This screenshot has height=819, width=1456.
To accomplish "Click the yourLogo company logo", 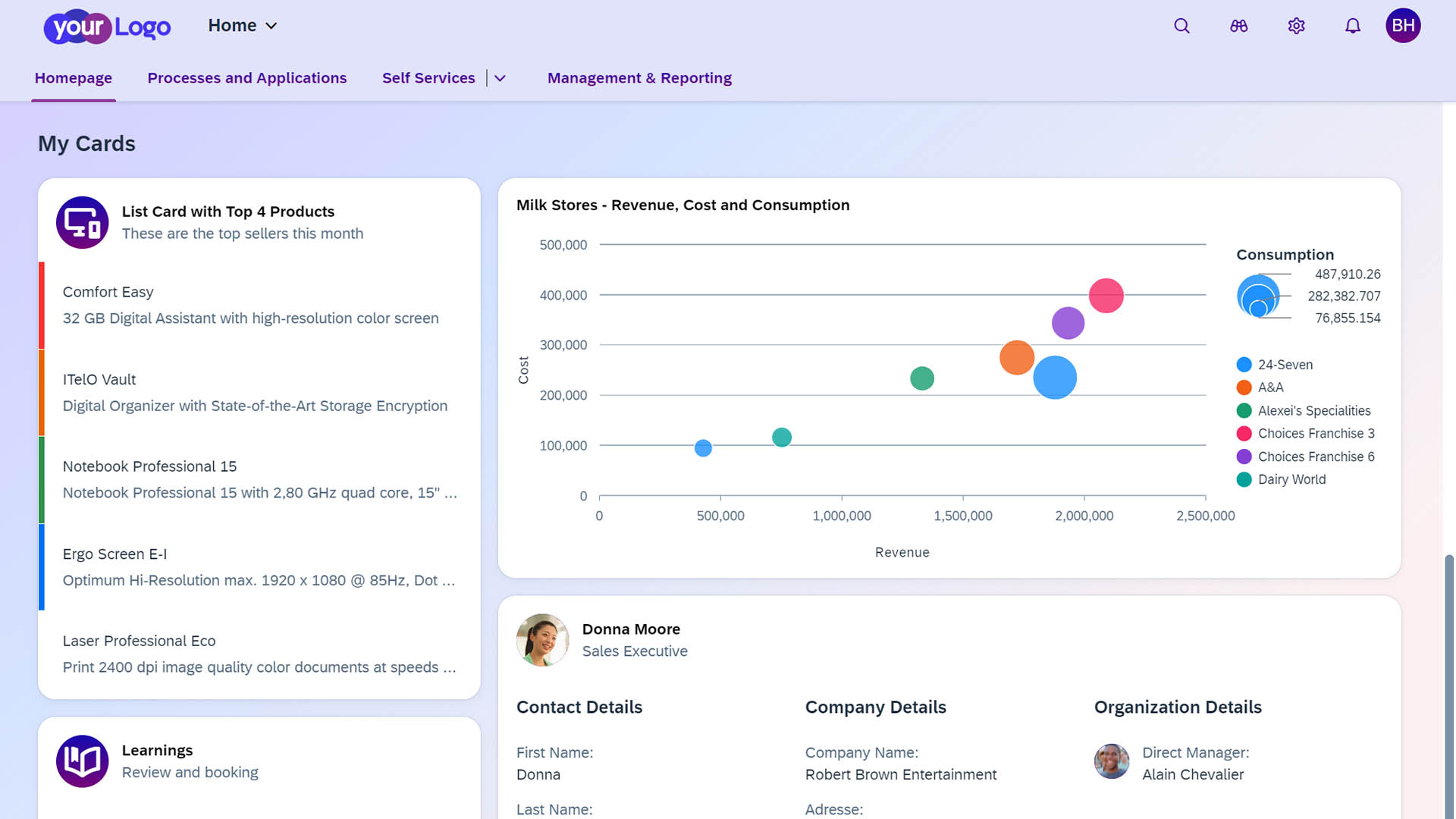I will (x=106, y=27).
